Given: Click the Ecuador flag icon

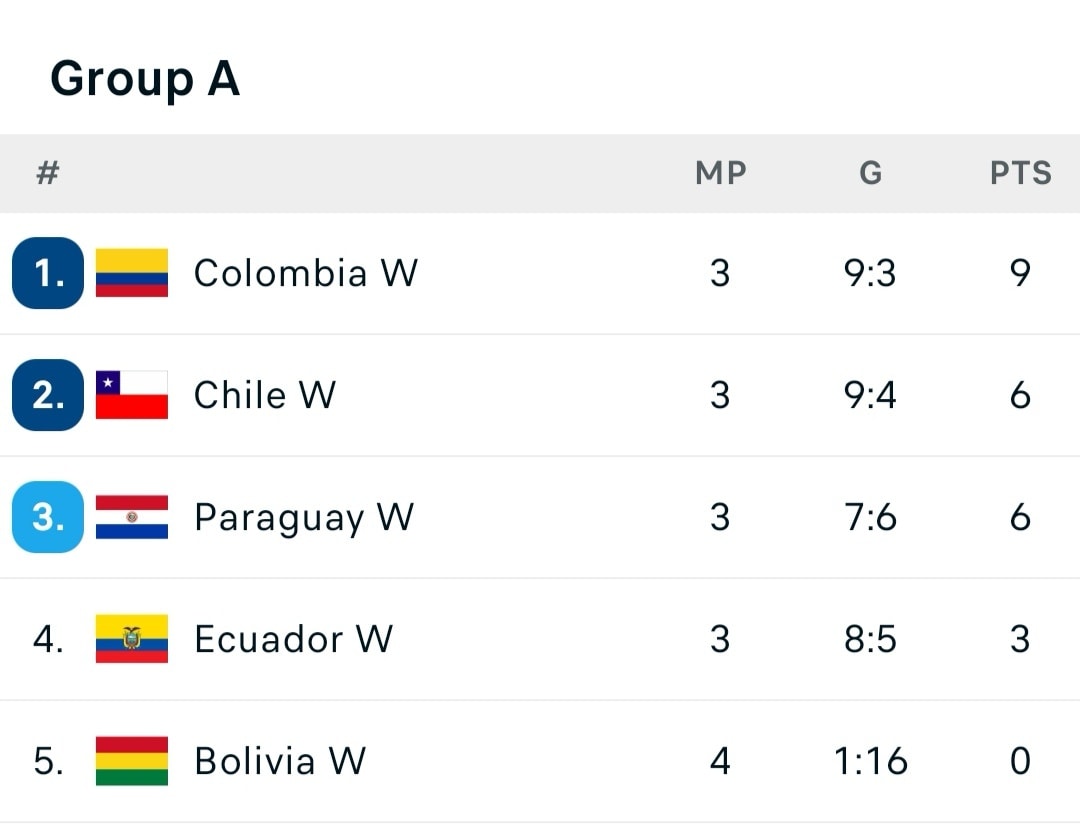Looking at the screenshot, I should point(132,639).
